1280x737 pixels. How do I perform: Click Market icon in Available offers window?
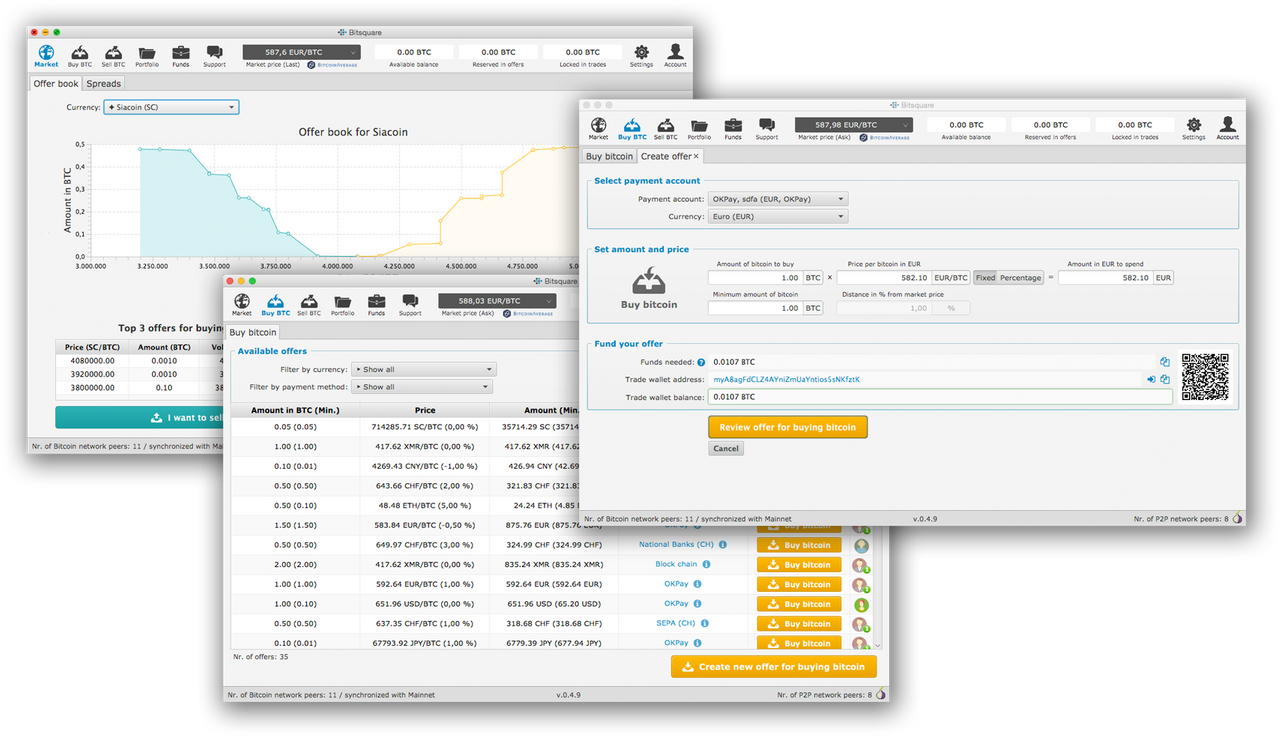click(x=242, y=305)
